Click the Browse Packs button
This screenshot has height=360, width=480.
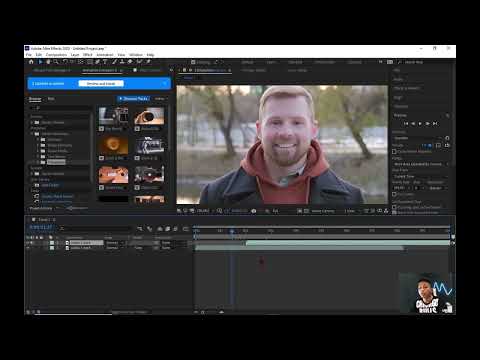click(134, 99)
